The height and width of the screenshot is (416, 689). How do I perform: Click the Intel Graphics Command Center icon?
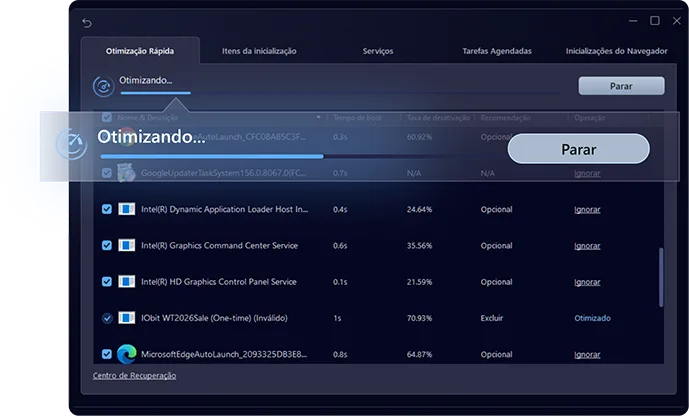(x=127, y=245)
